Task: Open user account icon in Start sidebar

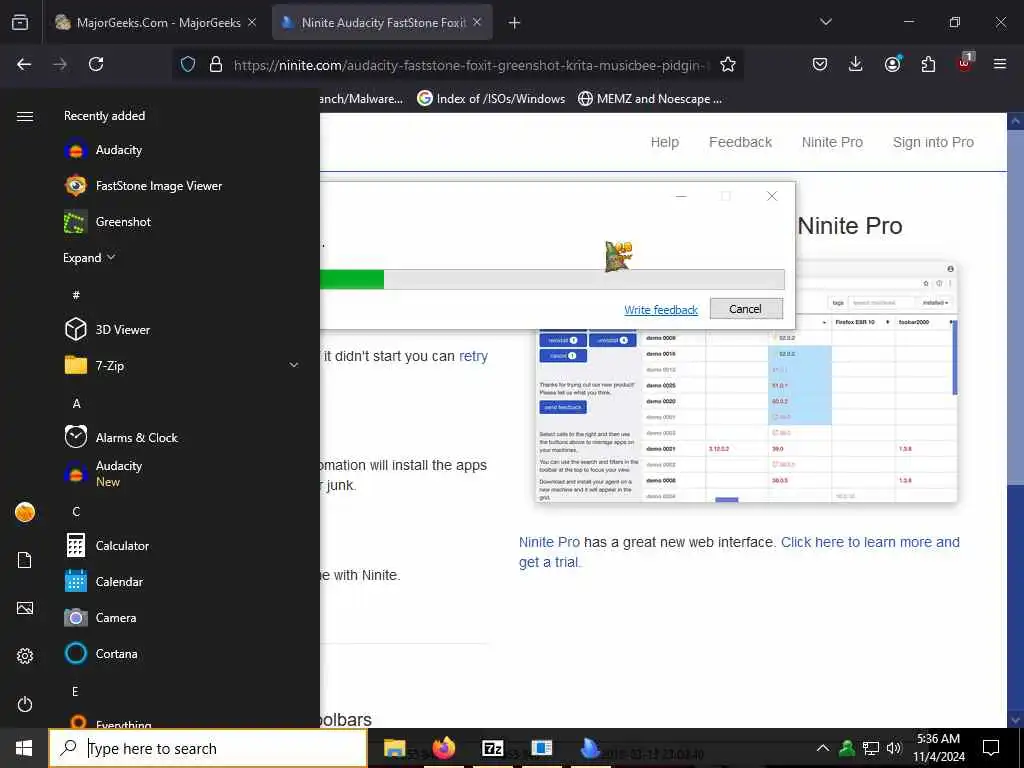Action: coord(25,512)
